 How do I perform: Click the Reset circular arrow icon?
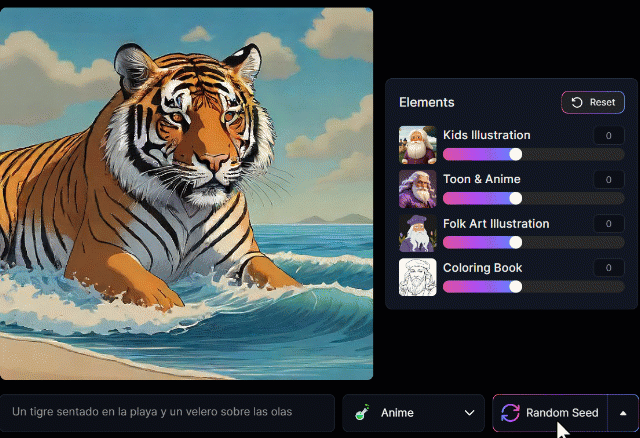pos(577,102)
